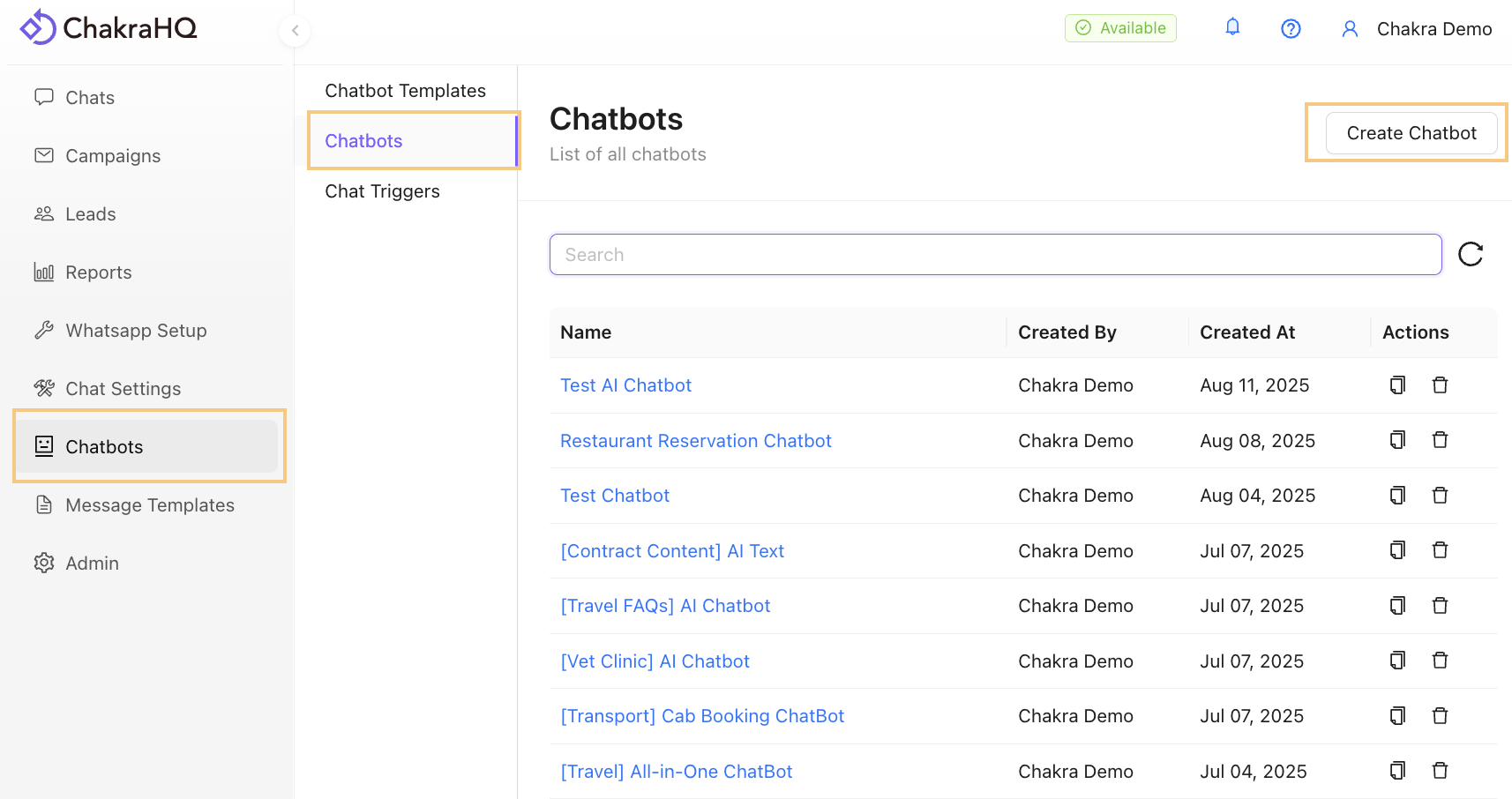Click the ChakraHQ logo
This screenshot has width=1512, height=799.
[x=108, y=26]
